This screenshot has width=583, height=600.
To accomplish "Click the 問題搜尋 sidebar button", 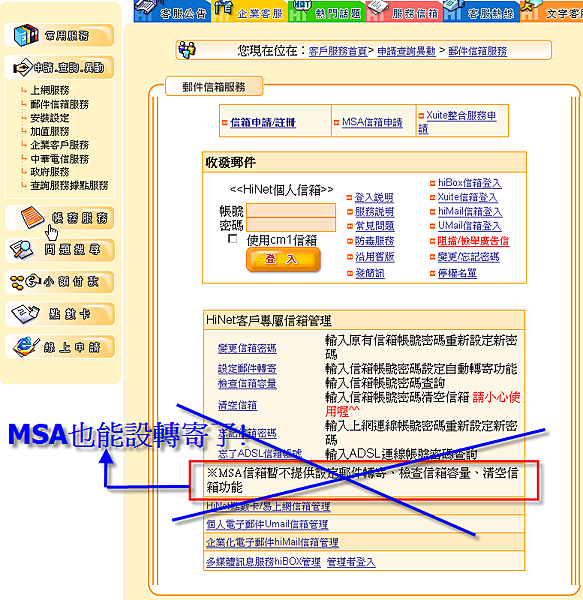I will tap(60, 250).
